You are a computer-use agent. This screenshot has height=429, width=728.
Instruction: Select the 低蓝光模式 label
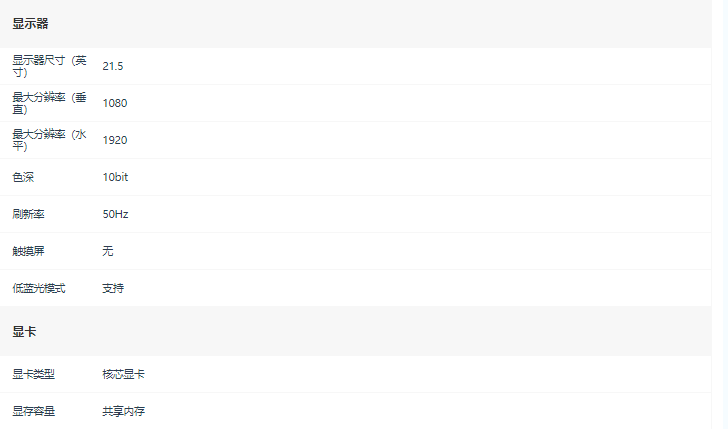point(39,288)
